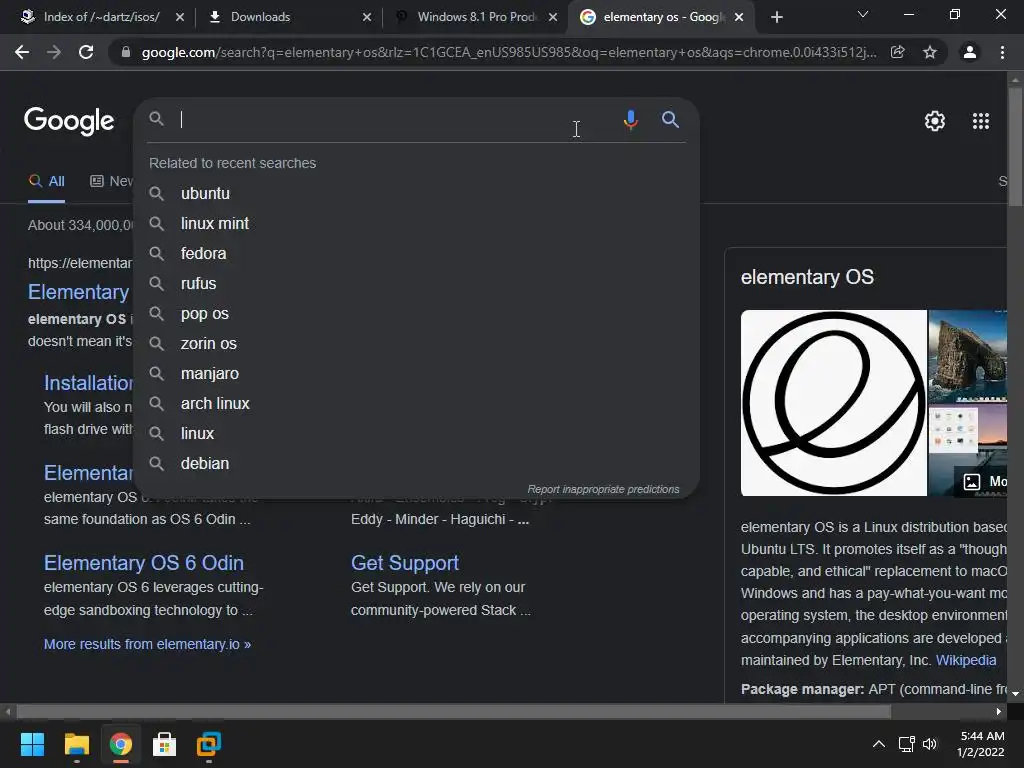Pick the zorin os suggestion
Viewport: 1024px width, 768px height.
pyautogui.click(x=417, y=344)
